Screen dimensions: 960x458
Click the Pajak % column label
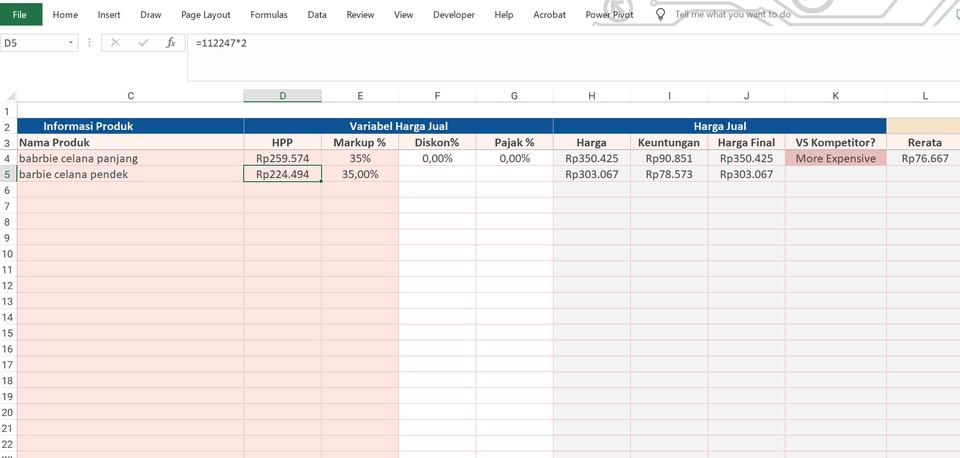coord(514,142)
